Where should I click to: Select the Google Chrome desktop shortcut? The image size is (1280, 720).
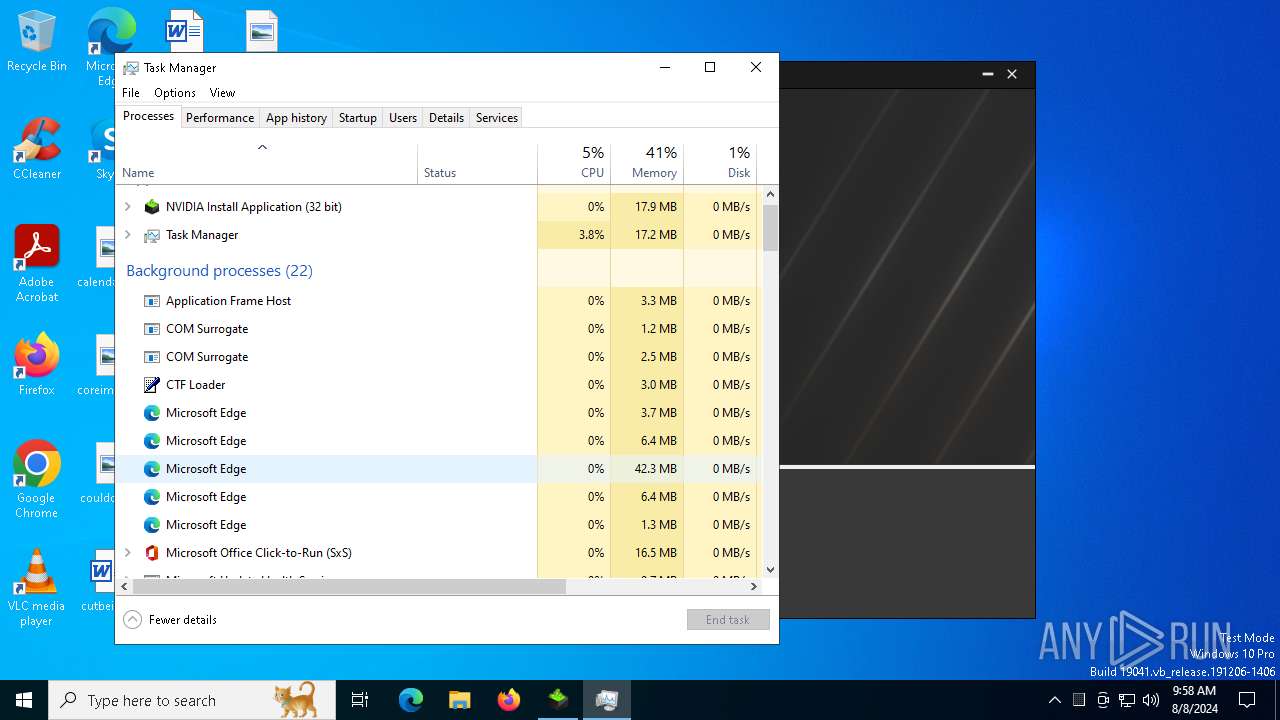pyautogui.click(x=36, y=480)
